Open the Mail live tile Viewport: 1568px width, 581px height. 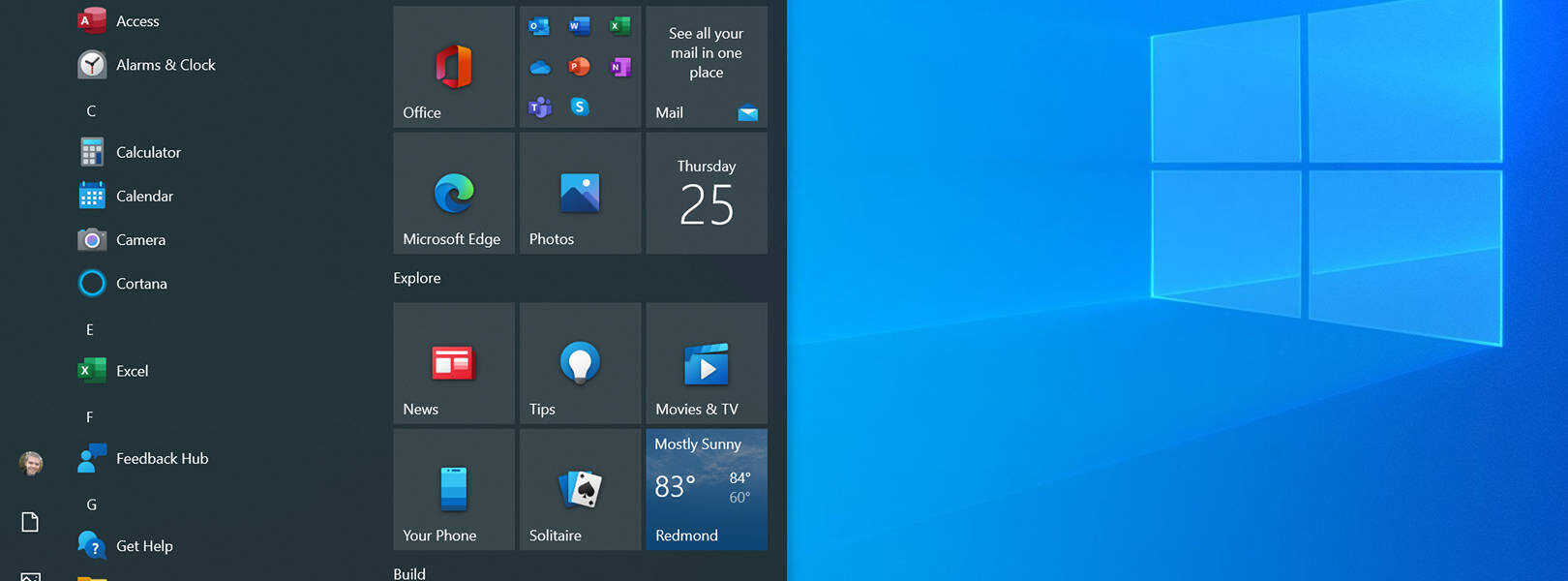(x=706, y=67)
